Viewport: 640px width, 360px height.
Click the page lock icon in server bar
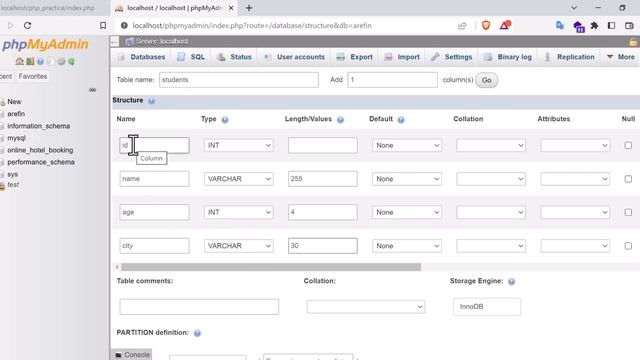click(633, 42)
